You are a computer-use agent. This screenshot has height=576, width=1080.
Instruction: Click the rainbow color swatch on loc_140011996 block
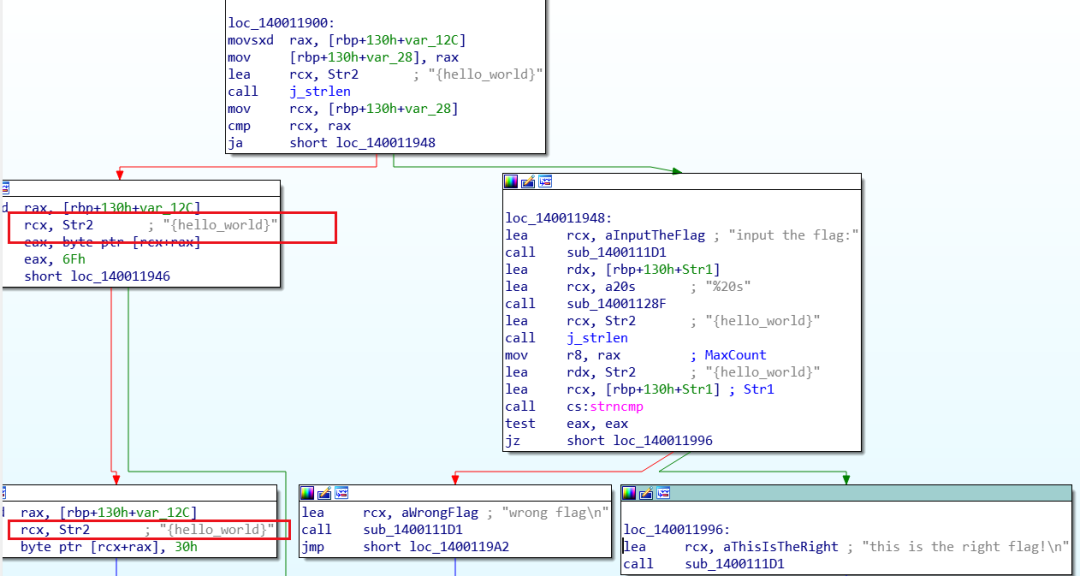pyautogui.click(x=629, y=493)
